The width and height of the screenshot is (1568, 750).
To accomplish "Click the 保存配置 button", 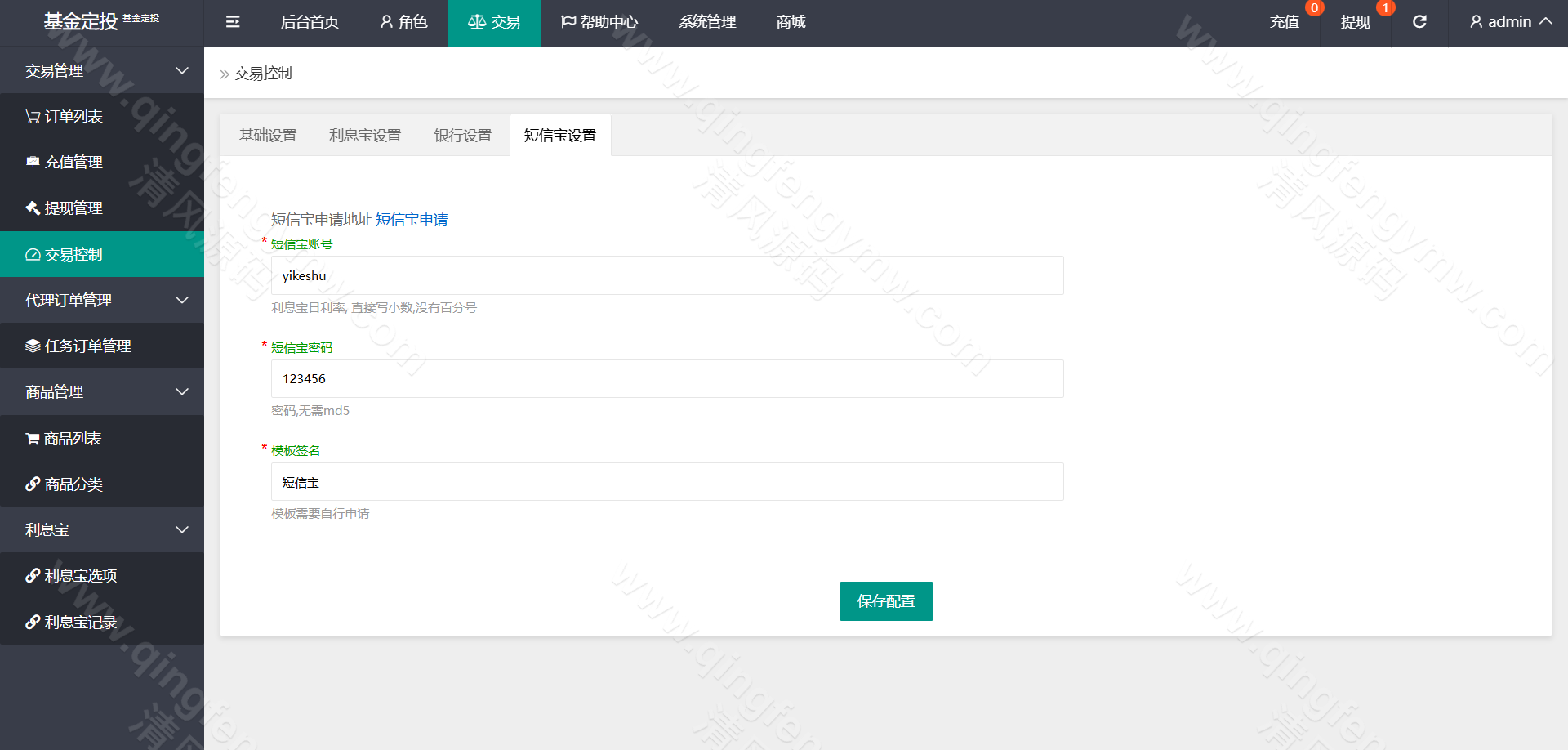I will point(885,600).
